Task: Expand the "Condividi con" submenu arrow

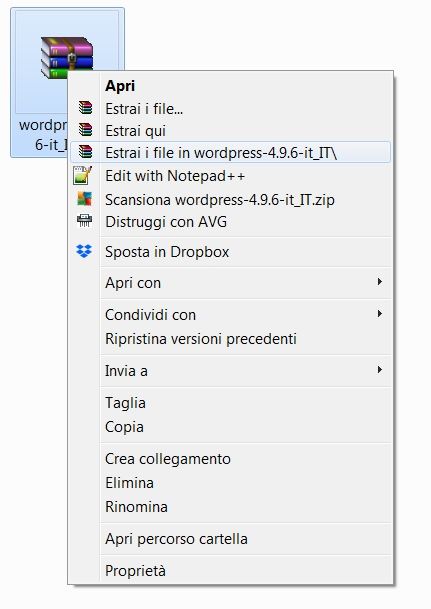Action: pyautogui.click(x=380, y=314)
